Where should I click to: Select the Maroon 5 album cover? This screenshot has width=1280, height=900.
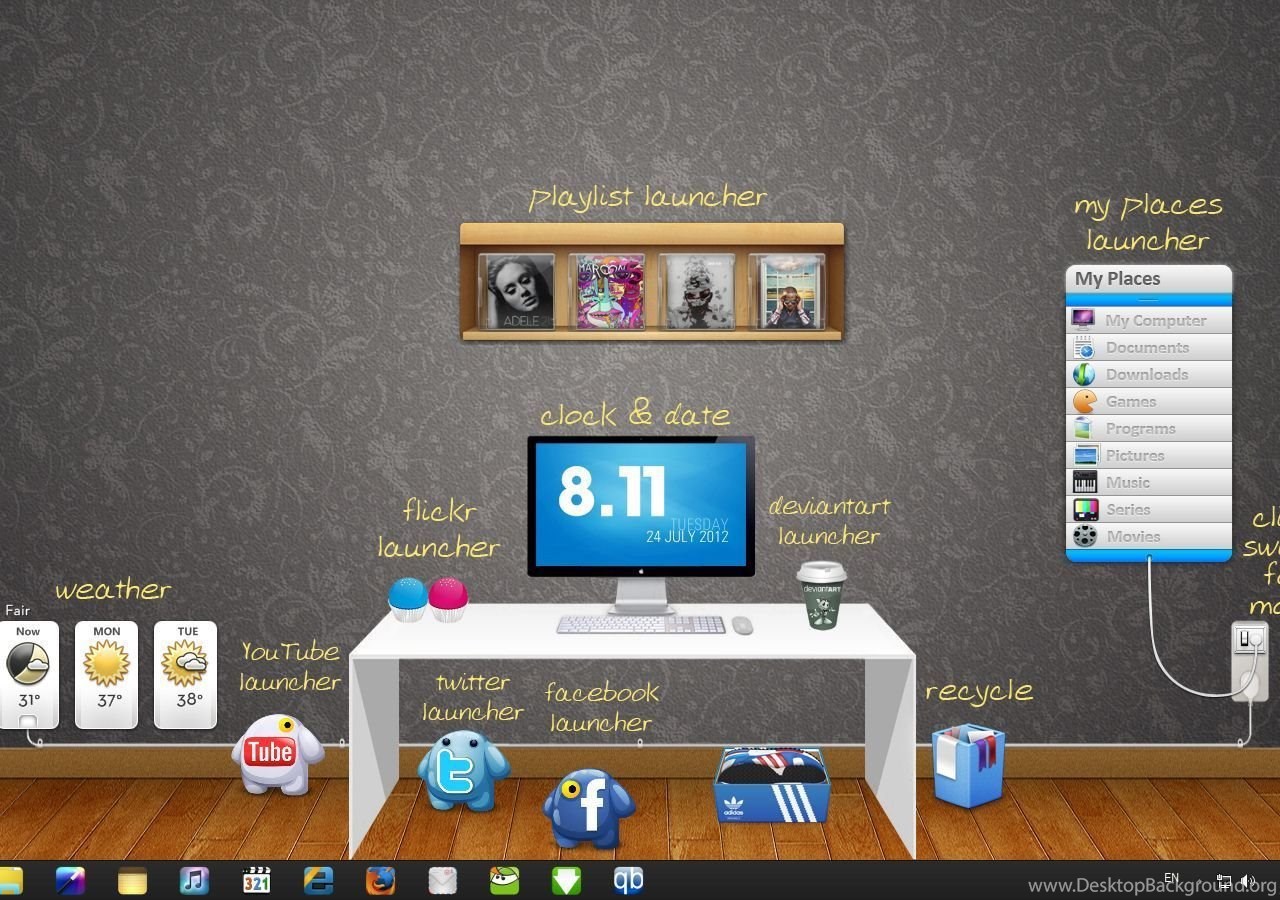606,291
